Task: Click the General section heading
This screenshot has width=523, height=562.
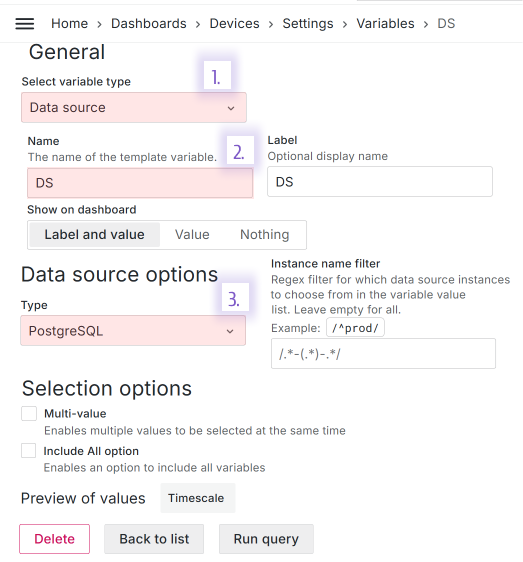Action: (67, 52)
